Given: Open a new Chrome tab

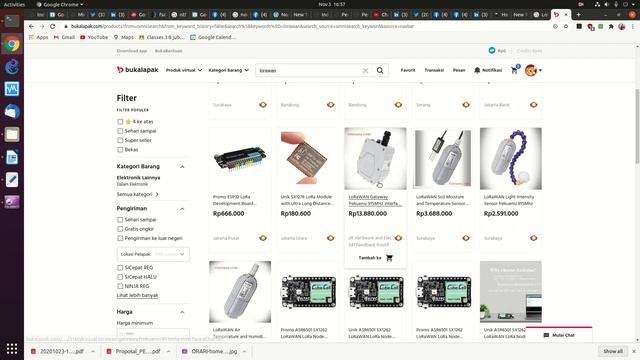Looking at the screenshot, I should click(578, 14).
